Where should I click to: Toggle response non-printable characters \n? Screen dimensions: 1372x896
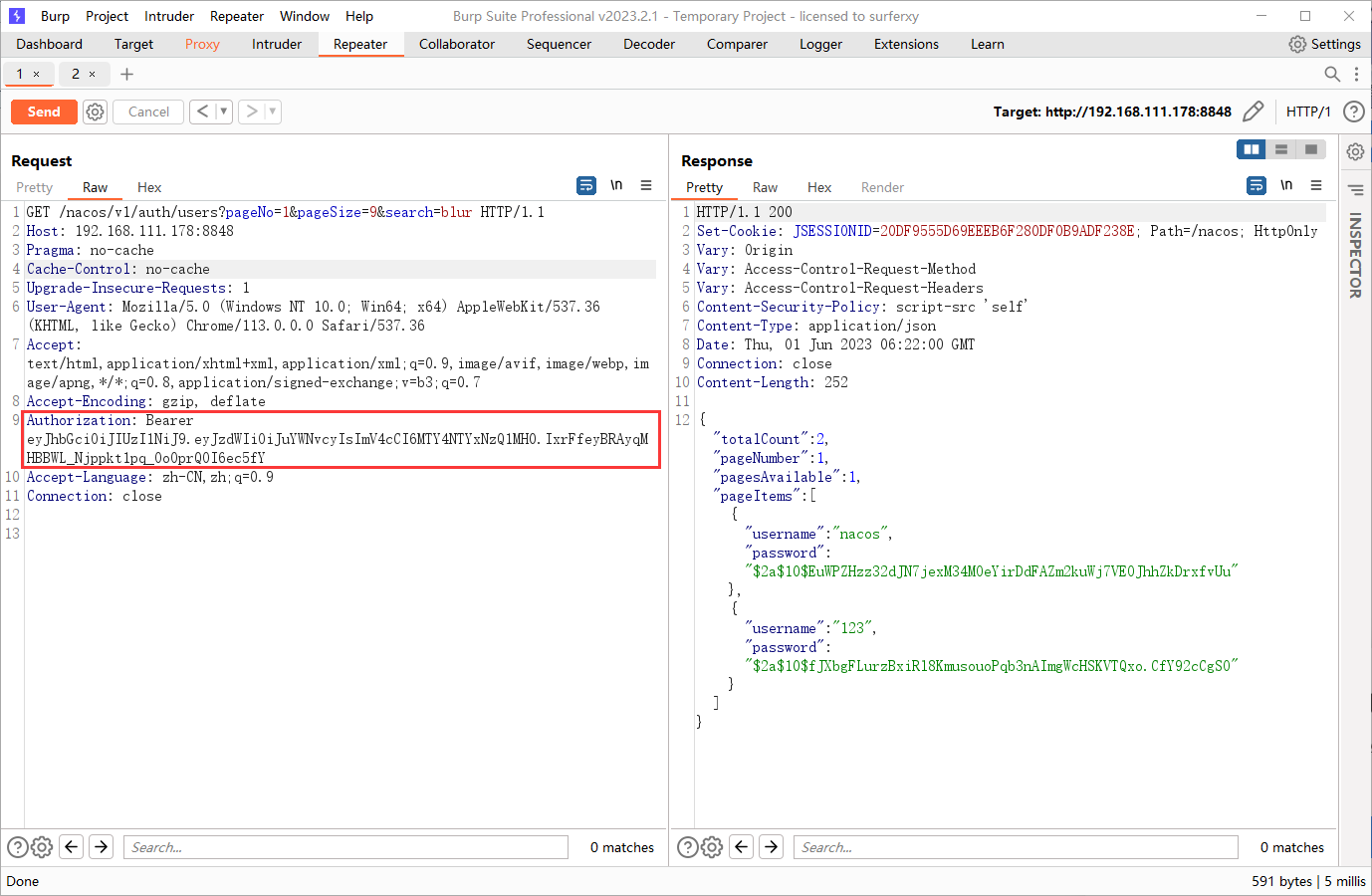coord(1286,185)
